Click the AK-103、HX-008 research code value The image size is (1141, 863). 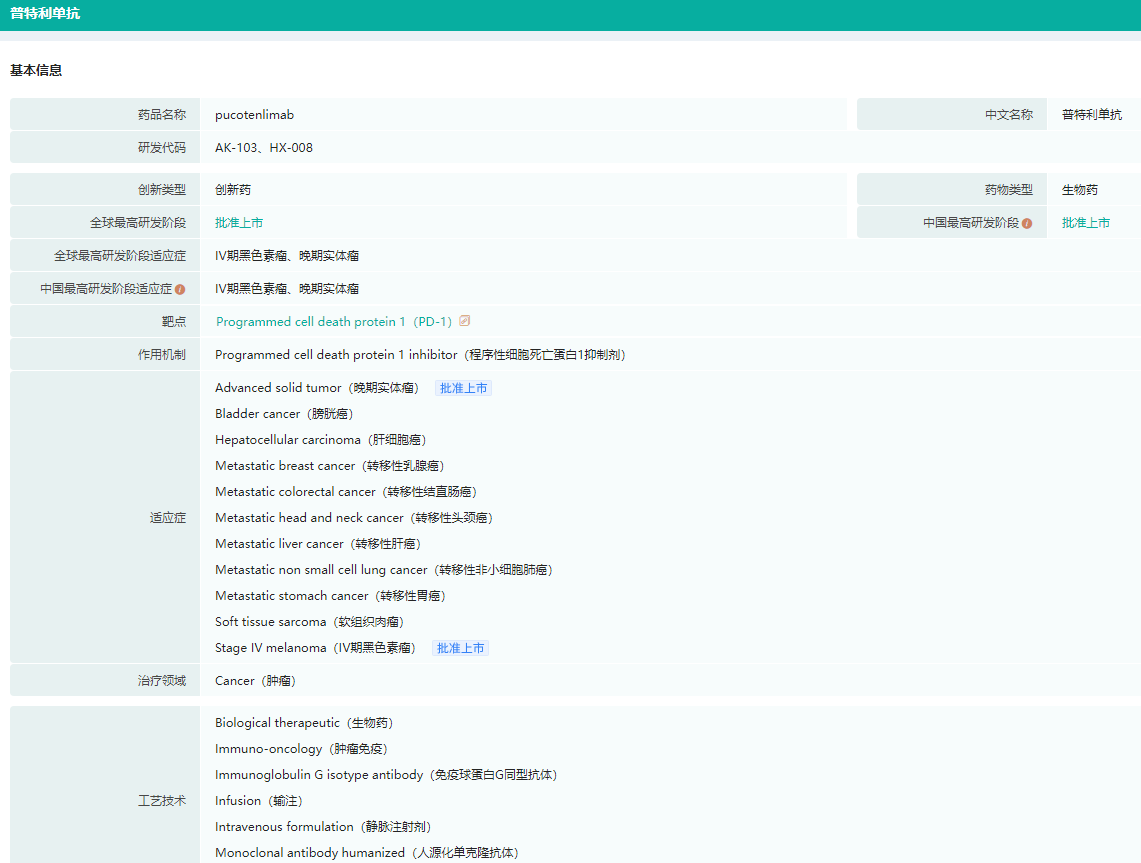(263, 148)
